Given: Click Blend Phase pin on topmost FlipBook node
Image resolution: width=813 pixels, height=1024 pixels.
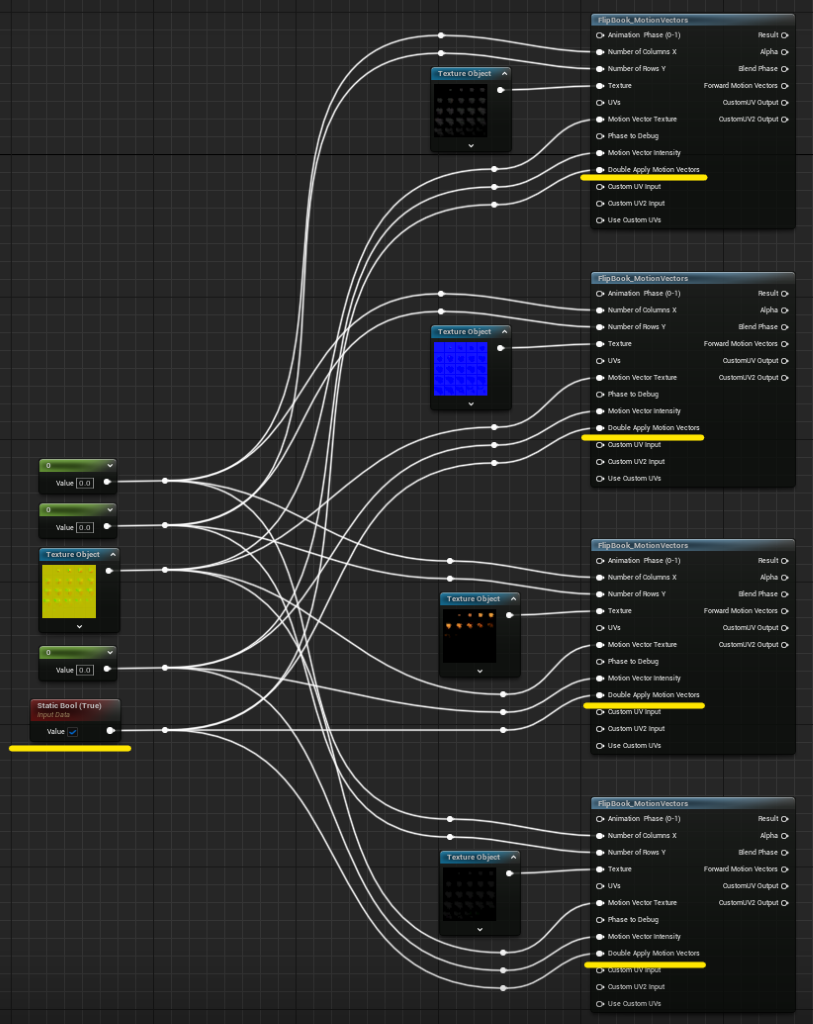Looking at the screenshot, I should pos(785,69).
